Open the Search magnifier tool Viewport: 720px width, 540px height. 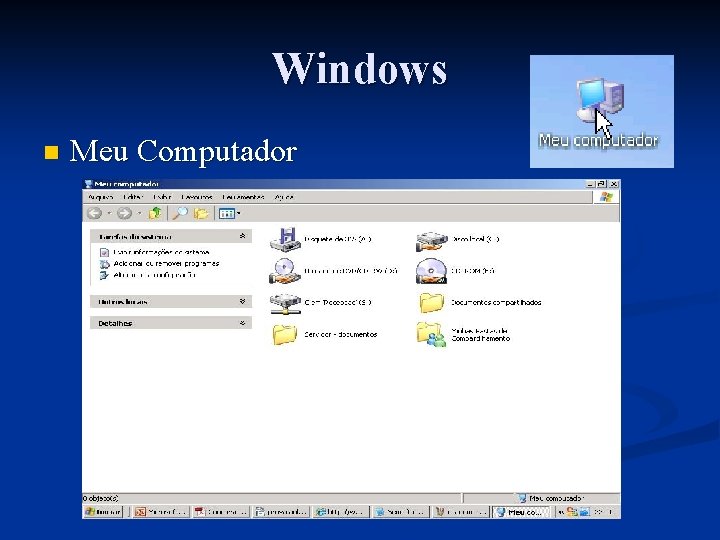click(x=180, y=213)
